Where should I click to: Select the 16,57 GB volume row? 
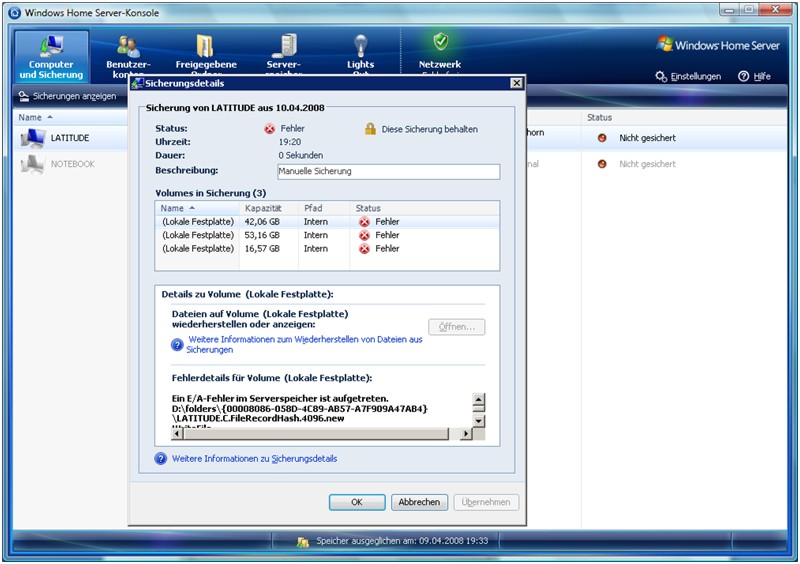327,249
